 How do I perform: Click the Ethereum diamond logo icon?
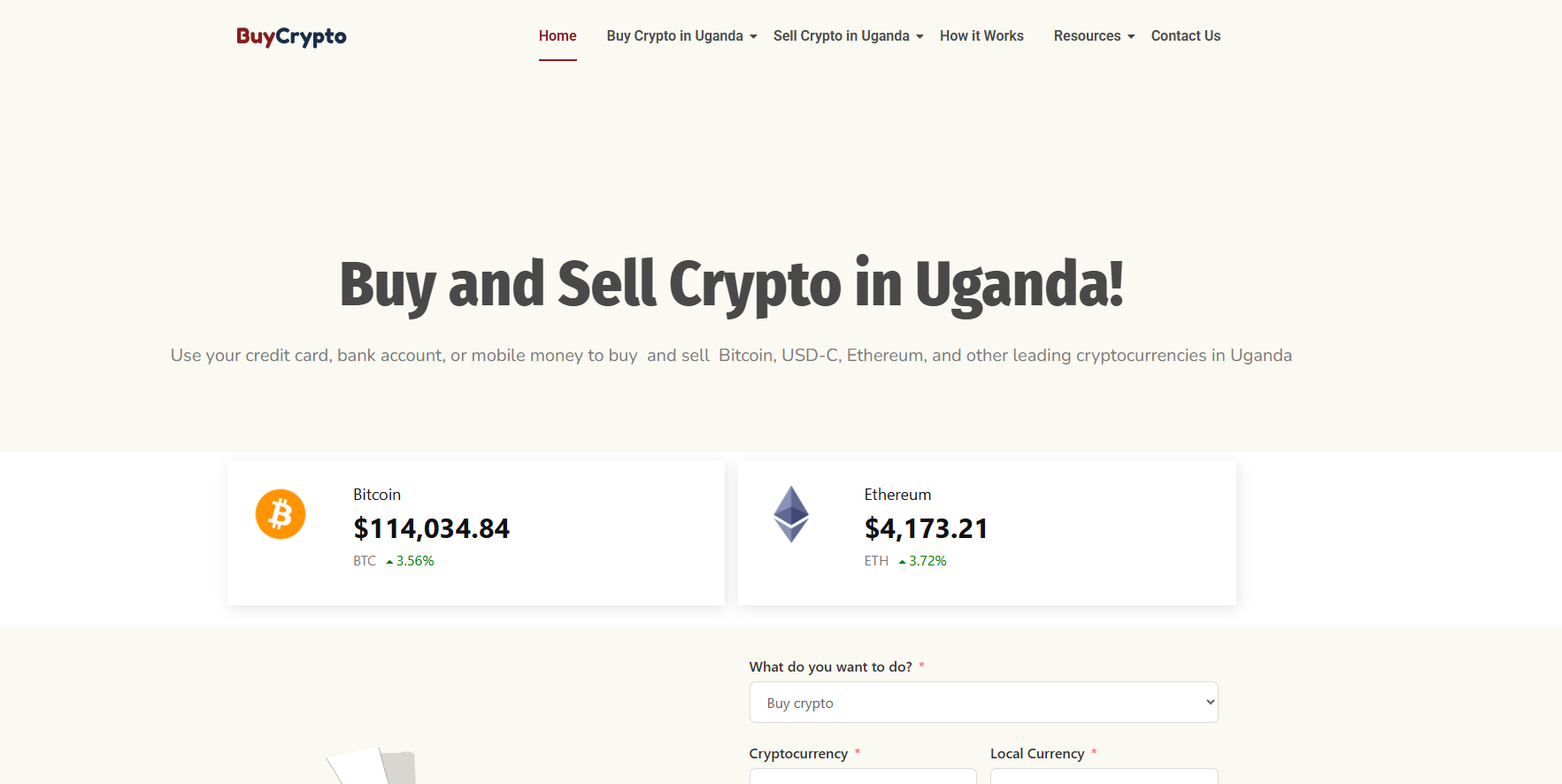[x=791, y=514]
